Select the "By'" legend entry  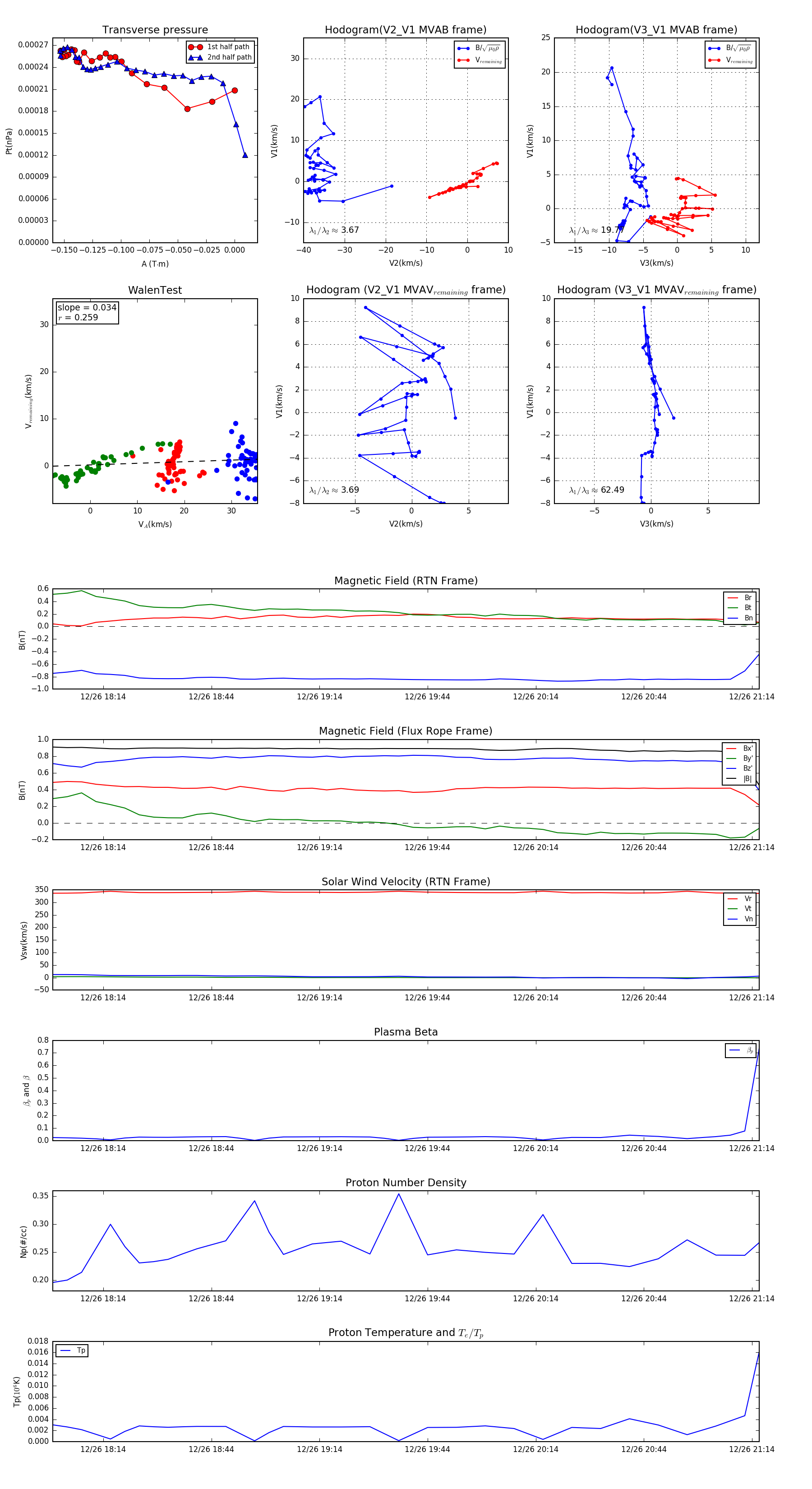(x=739, y=758)
